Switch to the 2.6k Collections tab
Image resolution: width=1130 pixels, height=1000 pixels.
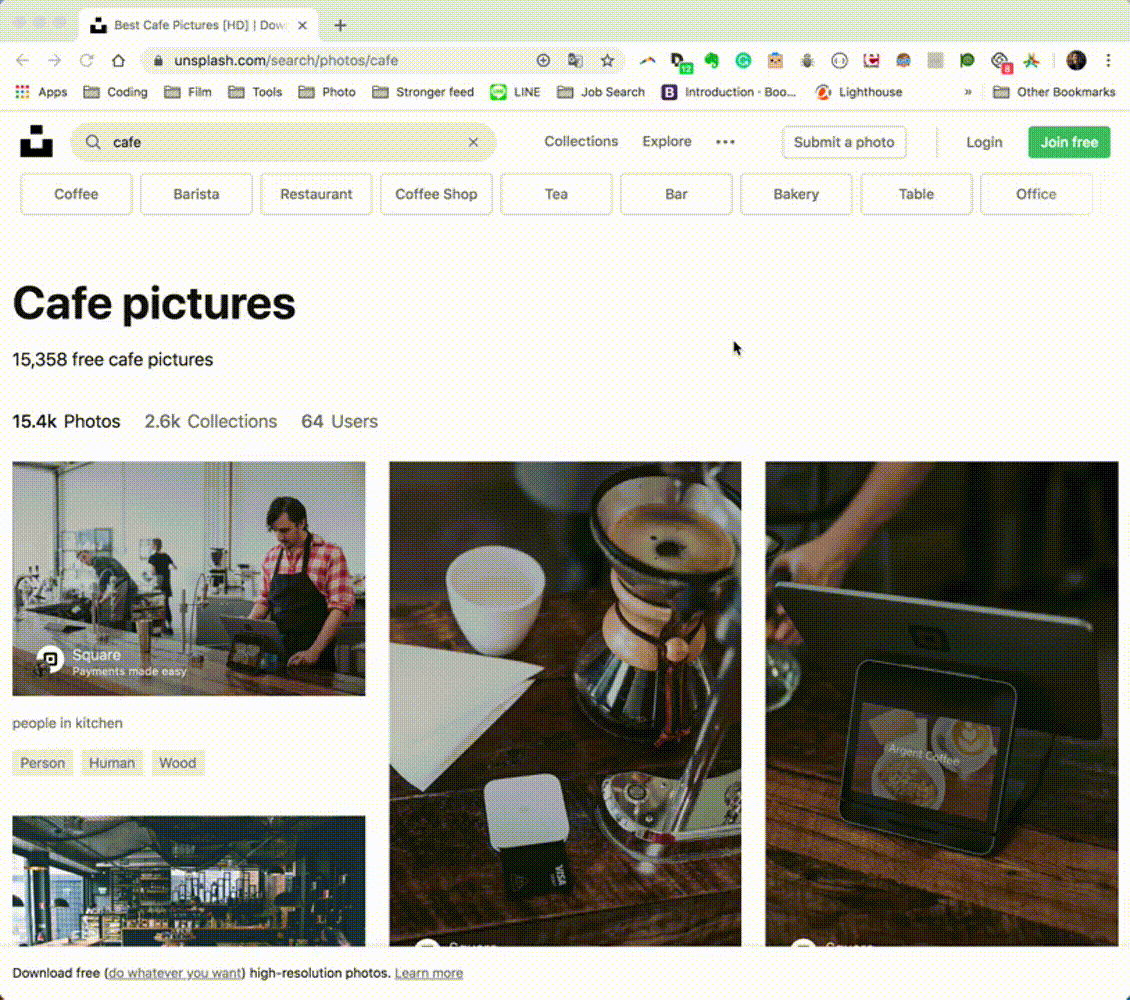click(x=210, y=421)
